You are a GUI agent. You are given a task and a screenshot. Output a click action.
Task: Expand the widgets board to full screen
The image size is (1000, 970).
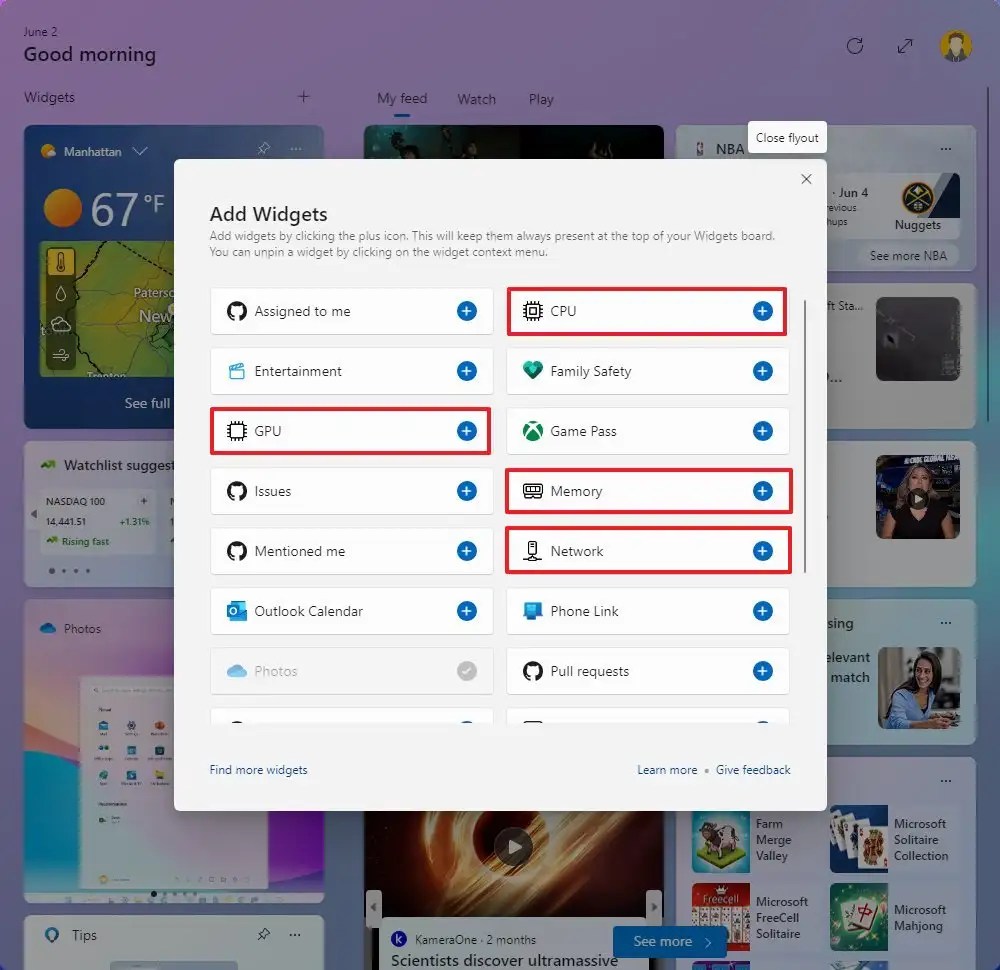point(904,46)
